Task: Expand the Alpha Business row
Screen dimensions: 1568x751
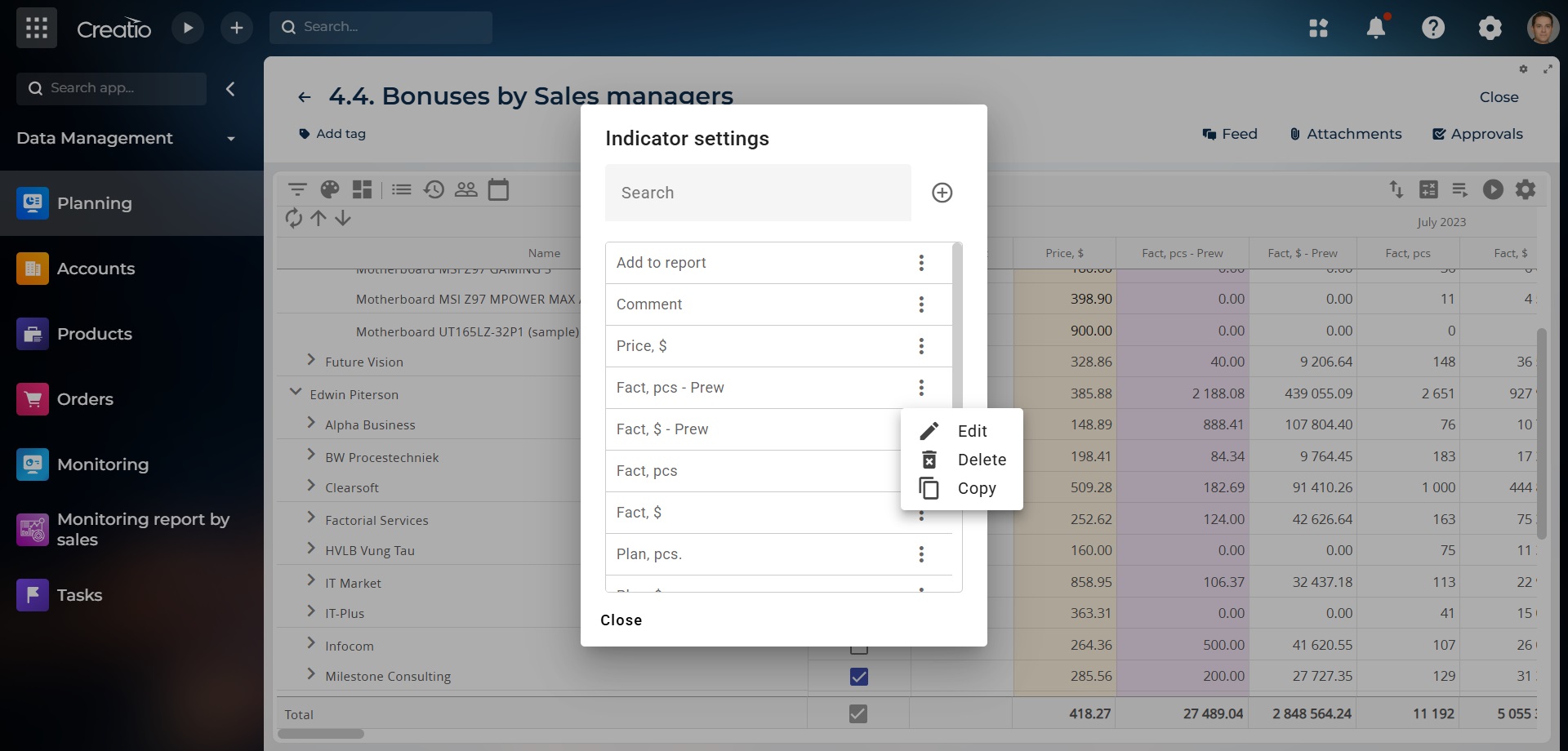Action: tap(311, 423)
